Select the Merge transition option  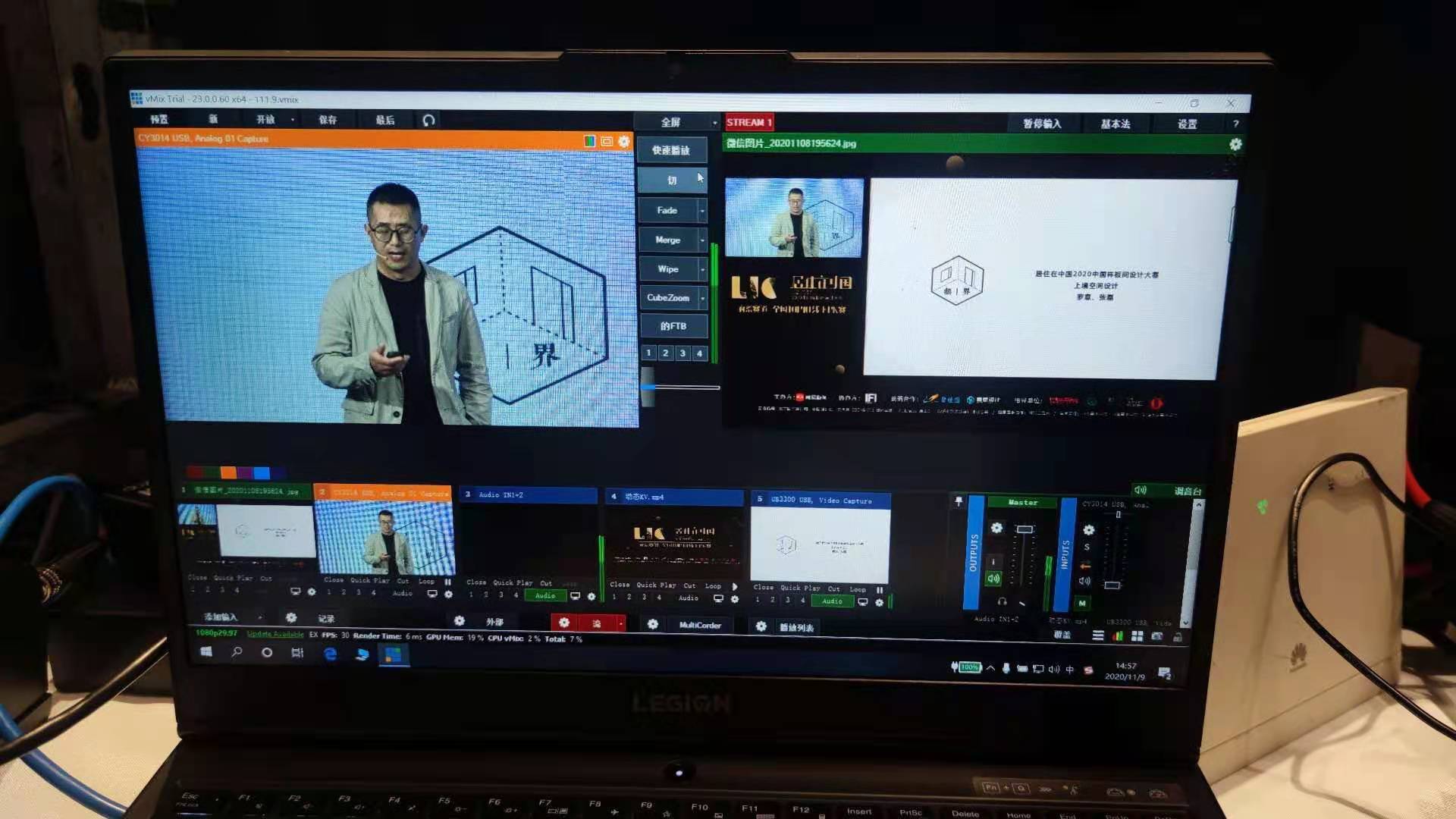click(668, 240)
